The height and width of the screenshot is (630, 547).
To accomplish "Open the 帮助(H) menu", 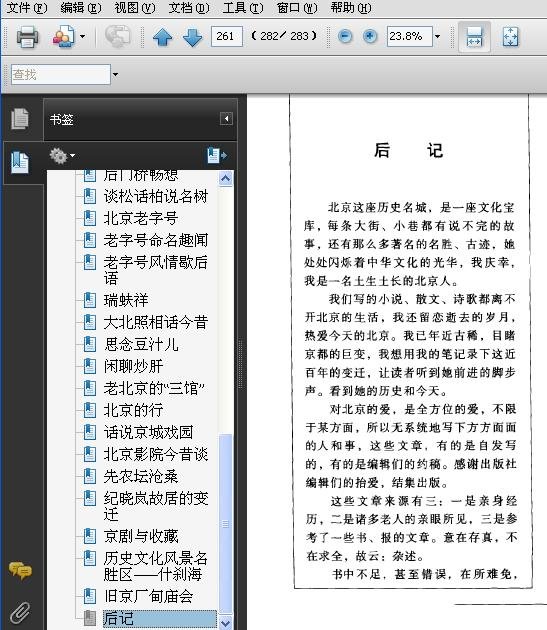I will [351, 8].
